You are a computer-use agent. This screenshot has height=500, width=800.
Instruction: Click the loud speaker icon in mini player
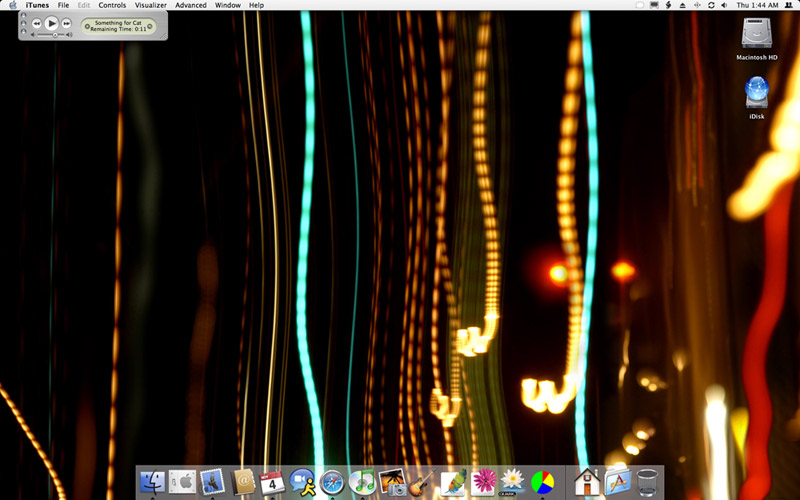(69, 35)
